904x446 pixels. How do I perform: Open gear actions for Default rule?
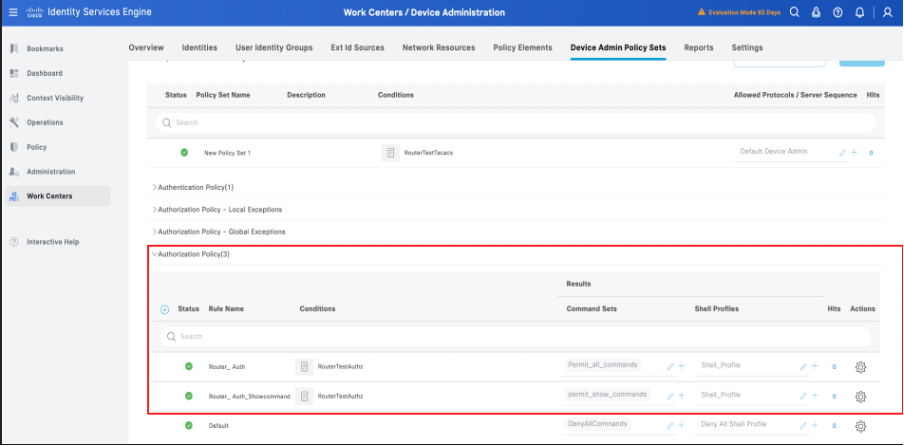[860, 426]
